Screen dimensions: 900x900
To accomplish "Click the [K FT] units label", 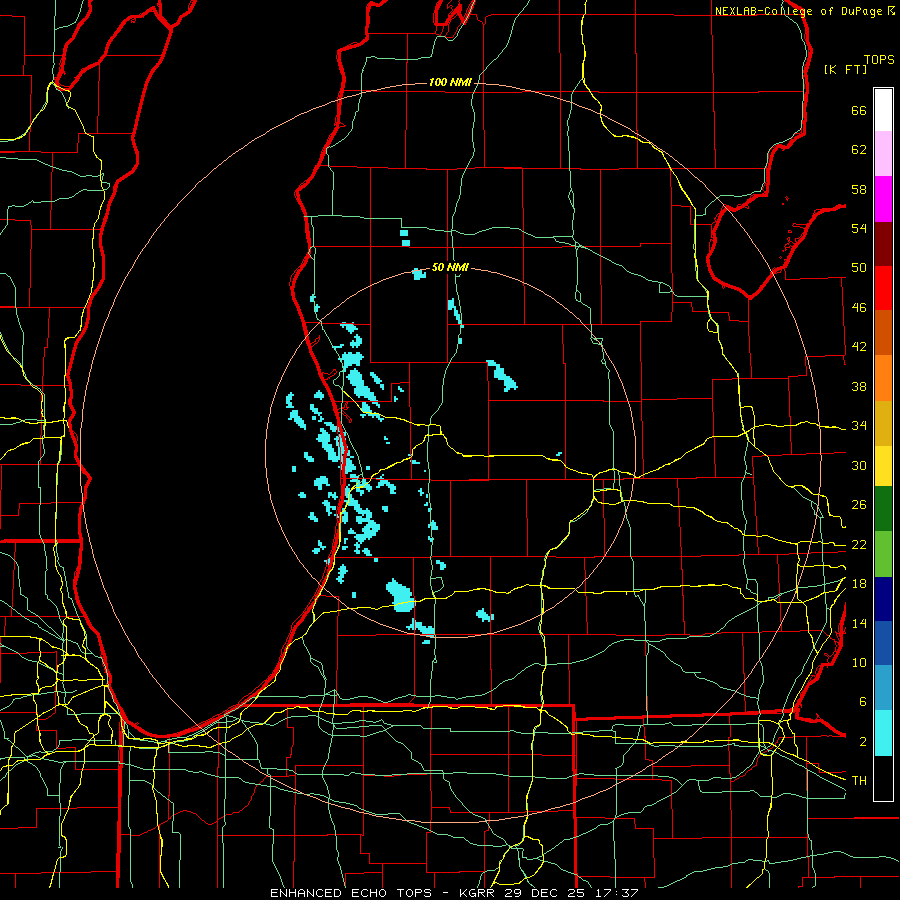I will (x=845, y=69).
